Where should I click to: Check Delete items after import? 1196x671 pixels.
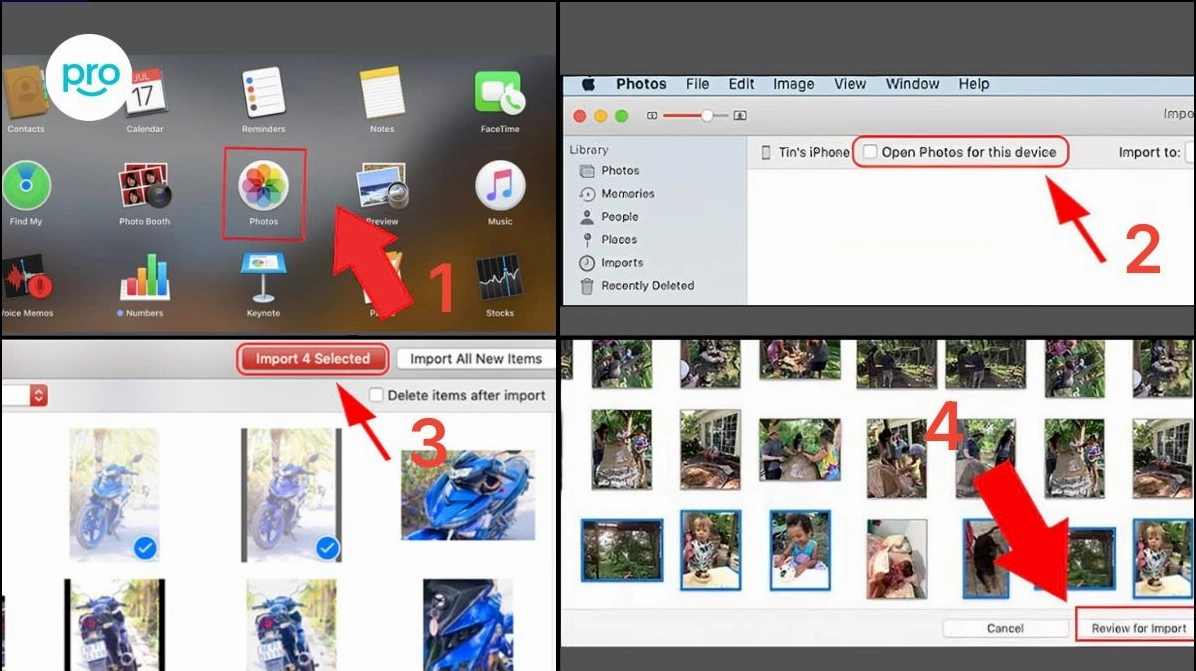click(376, 395)
